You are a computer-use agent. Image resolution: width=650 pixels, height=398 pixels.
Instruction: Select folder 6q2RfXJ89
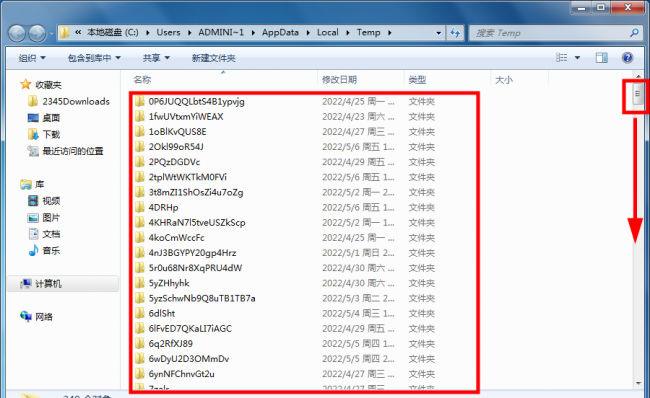(x=171, y=344)
